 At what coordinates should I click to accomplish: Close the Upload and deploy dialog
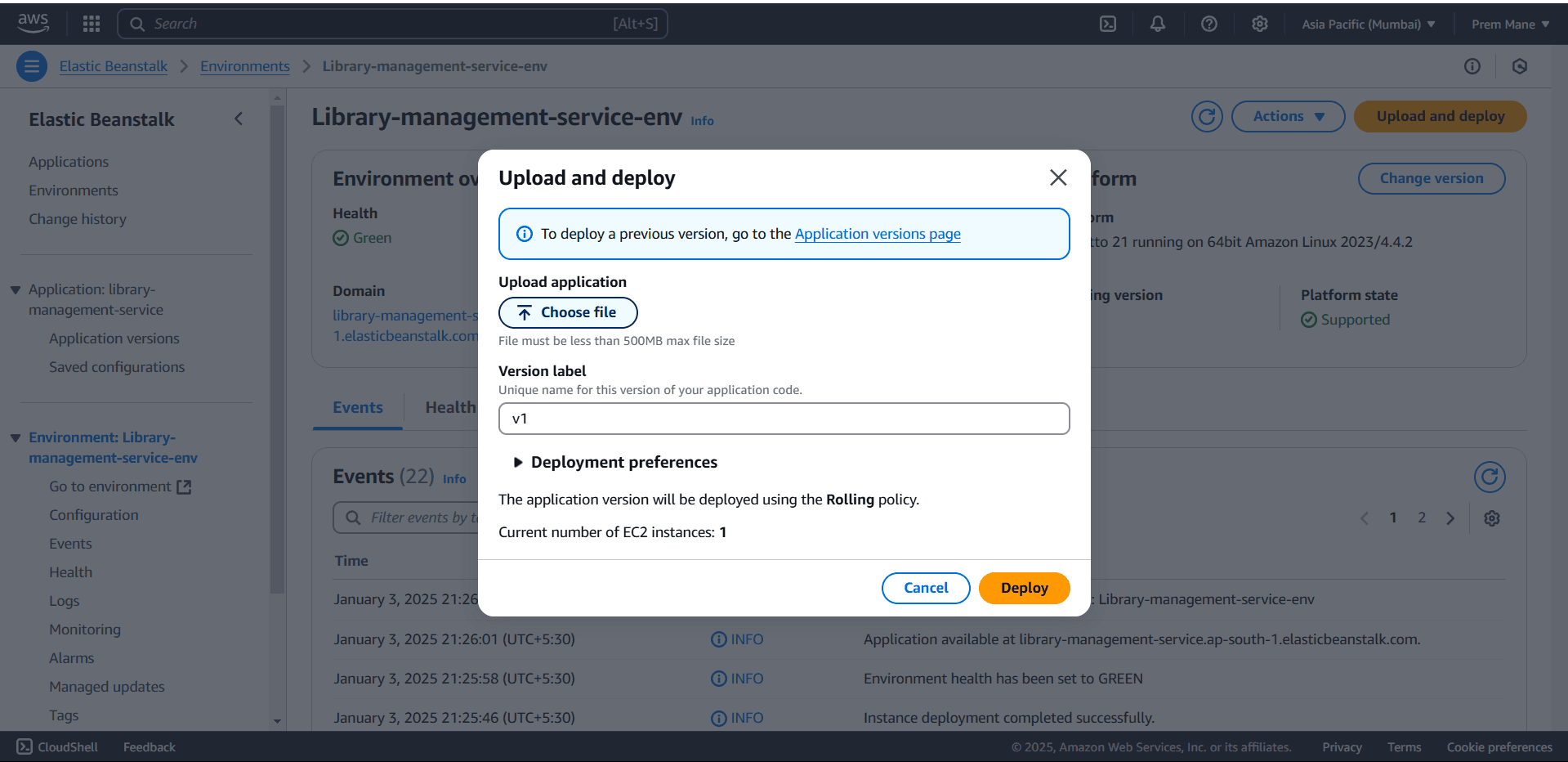pyautogui.click(x=1058, y=177)
